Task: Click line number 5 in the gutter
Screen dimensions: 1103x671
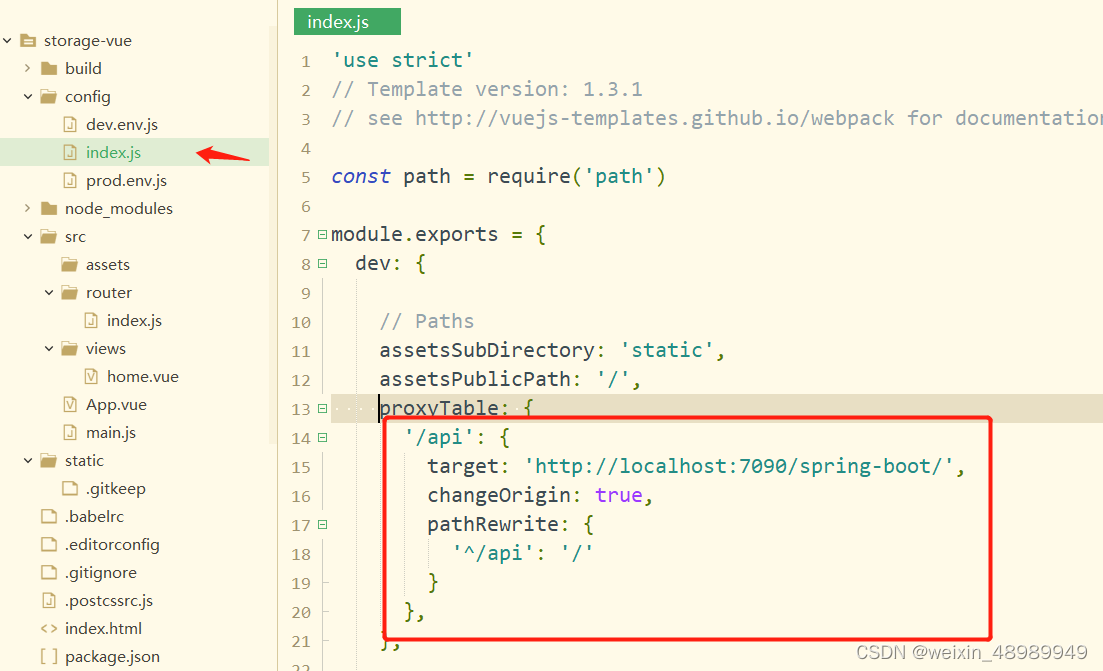Action: pyautogui.click(x=305, y=176)
